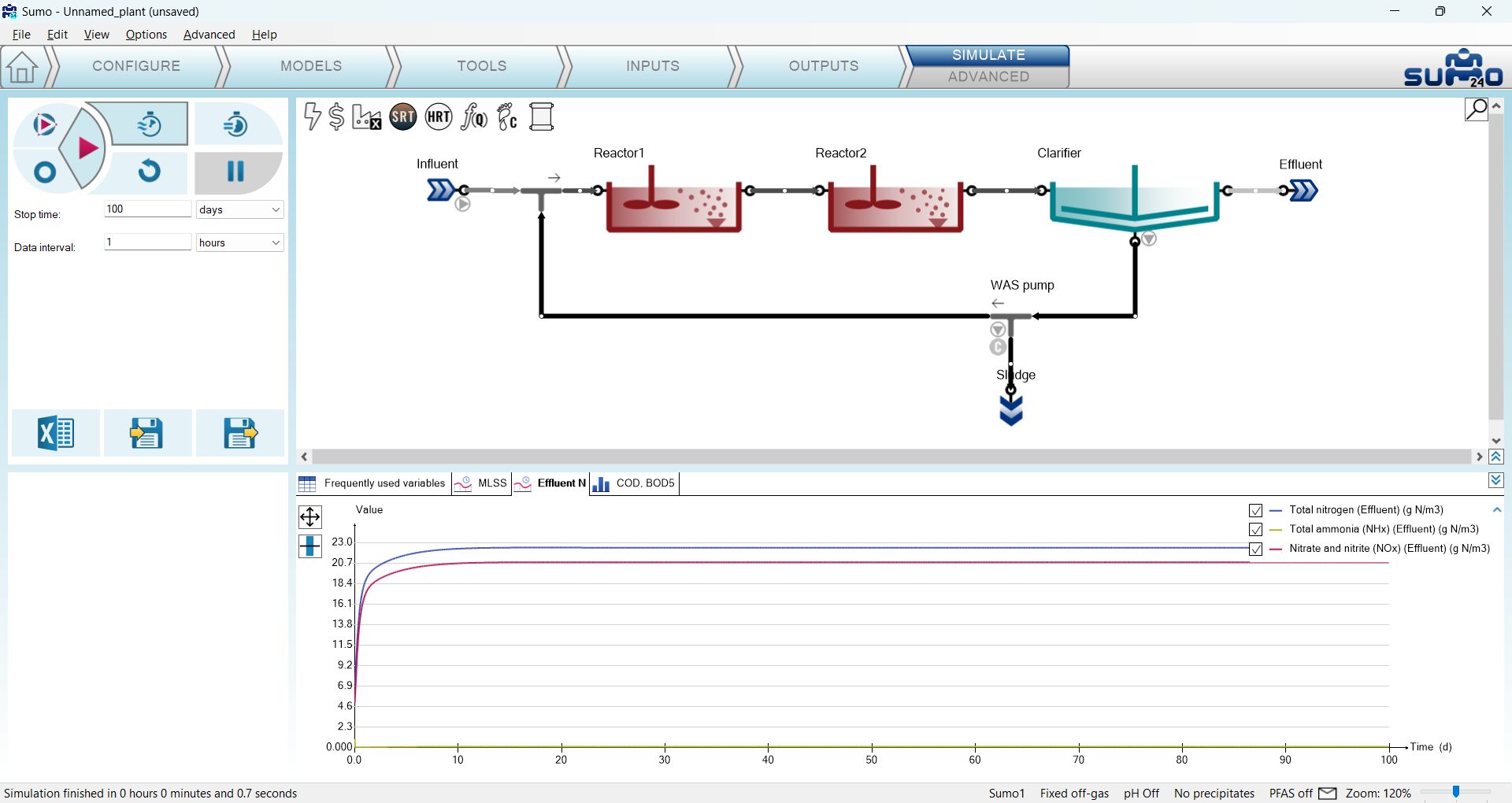Screen dimensions: 1512x803
Task: Open the Advanced menu
Action: click(209, 35)
